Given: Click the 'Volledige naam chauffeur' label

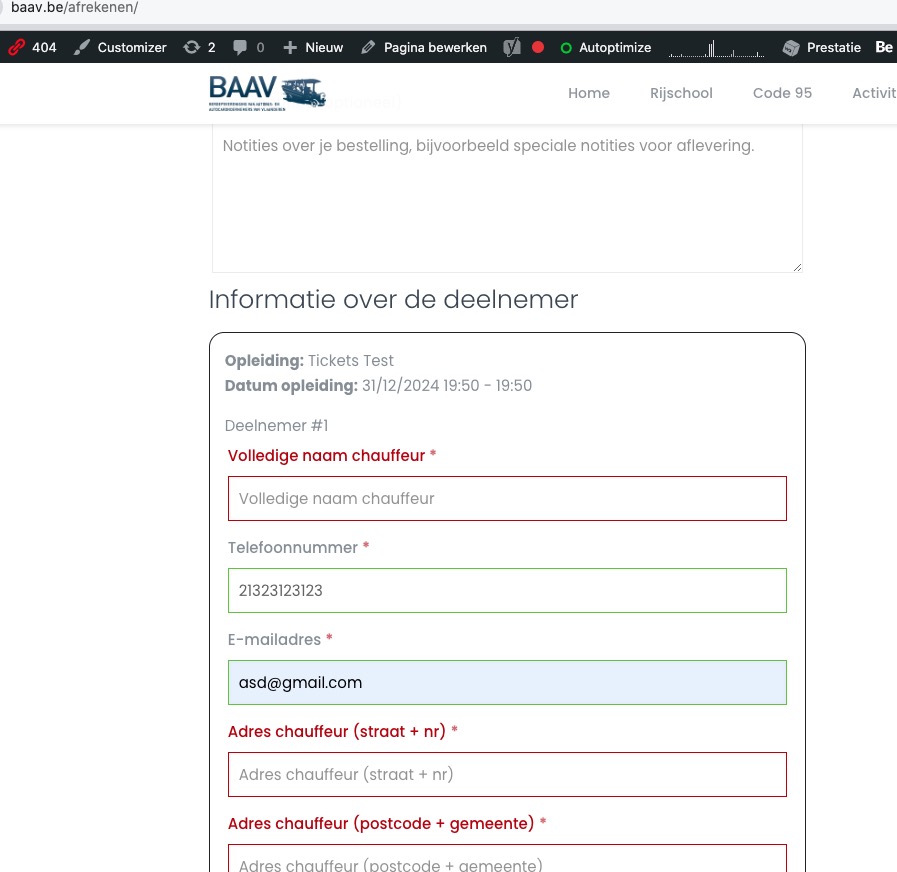Looking at the screenshot, I should coord(326,455).
